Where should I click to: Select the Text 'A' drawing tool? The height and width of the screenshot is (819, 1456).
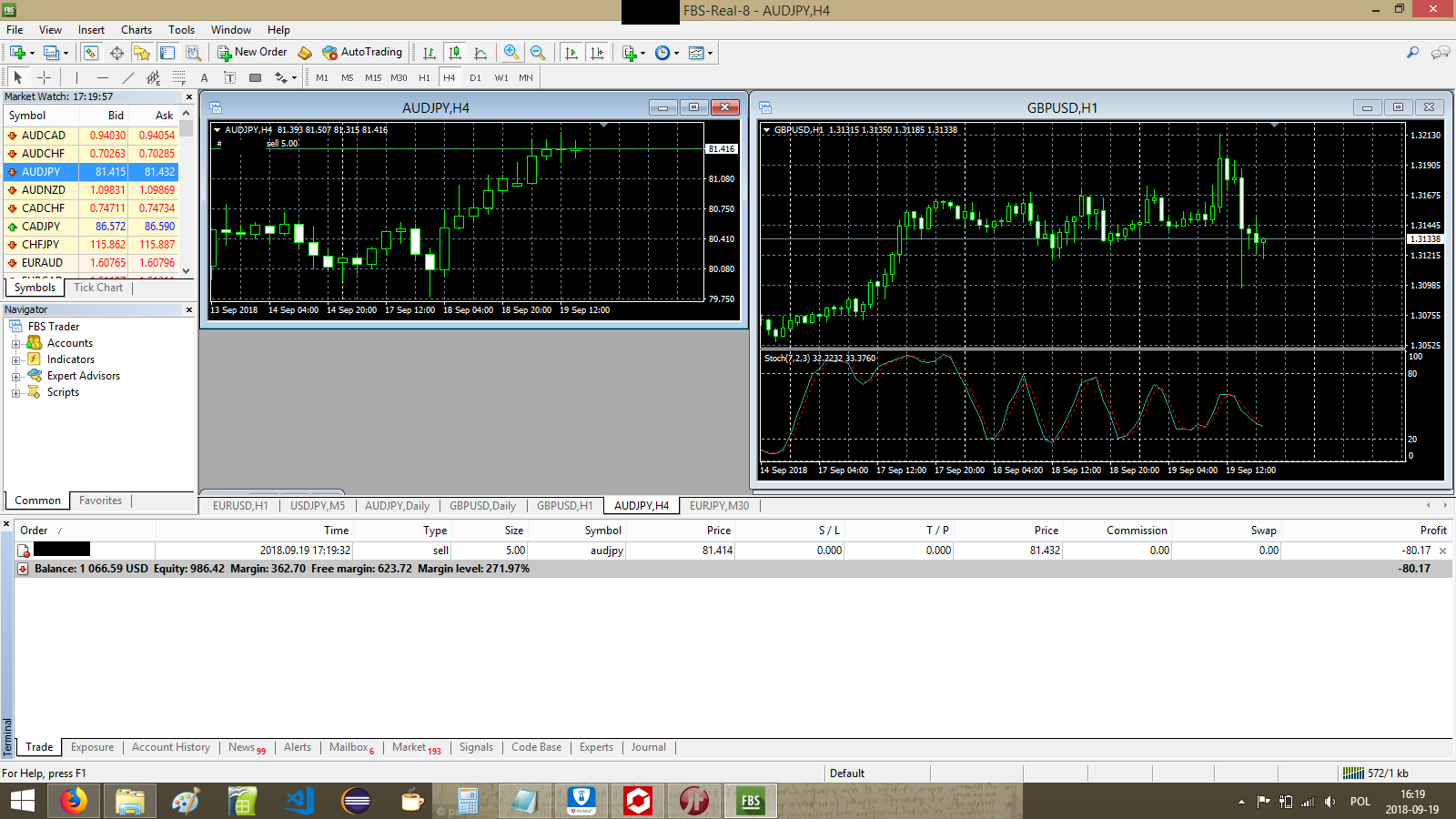pyautogui.click(x=205, y=77)
